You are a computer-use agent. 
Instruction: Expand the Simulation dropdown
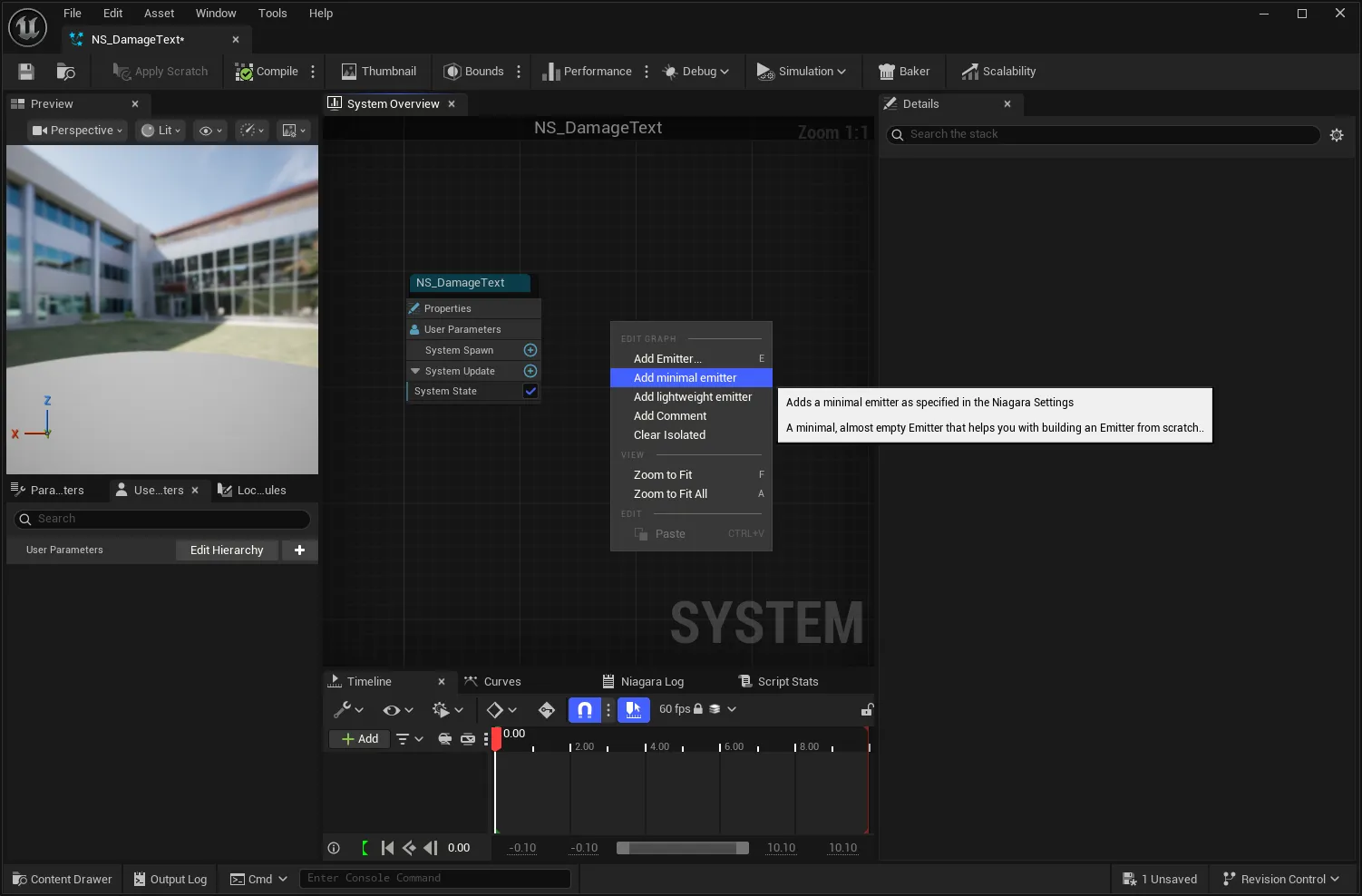(x=801, y=72)
